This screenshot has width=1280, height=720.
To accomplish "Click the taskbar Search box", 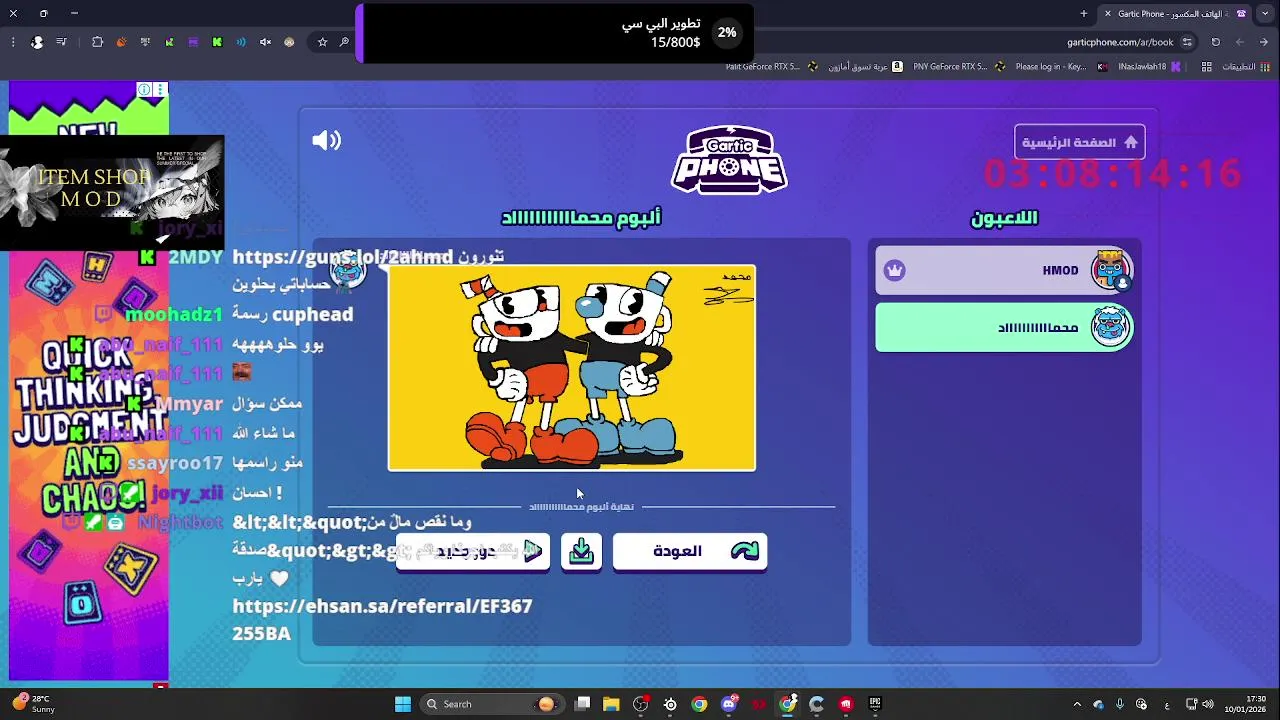I will click(492, 704).
